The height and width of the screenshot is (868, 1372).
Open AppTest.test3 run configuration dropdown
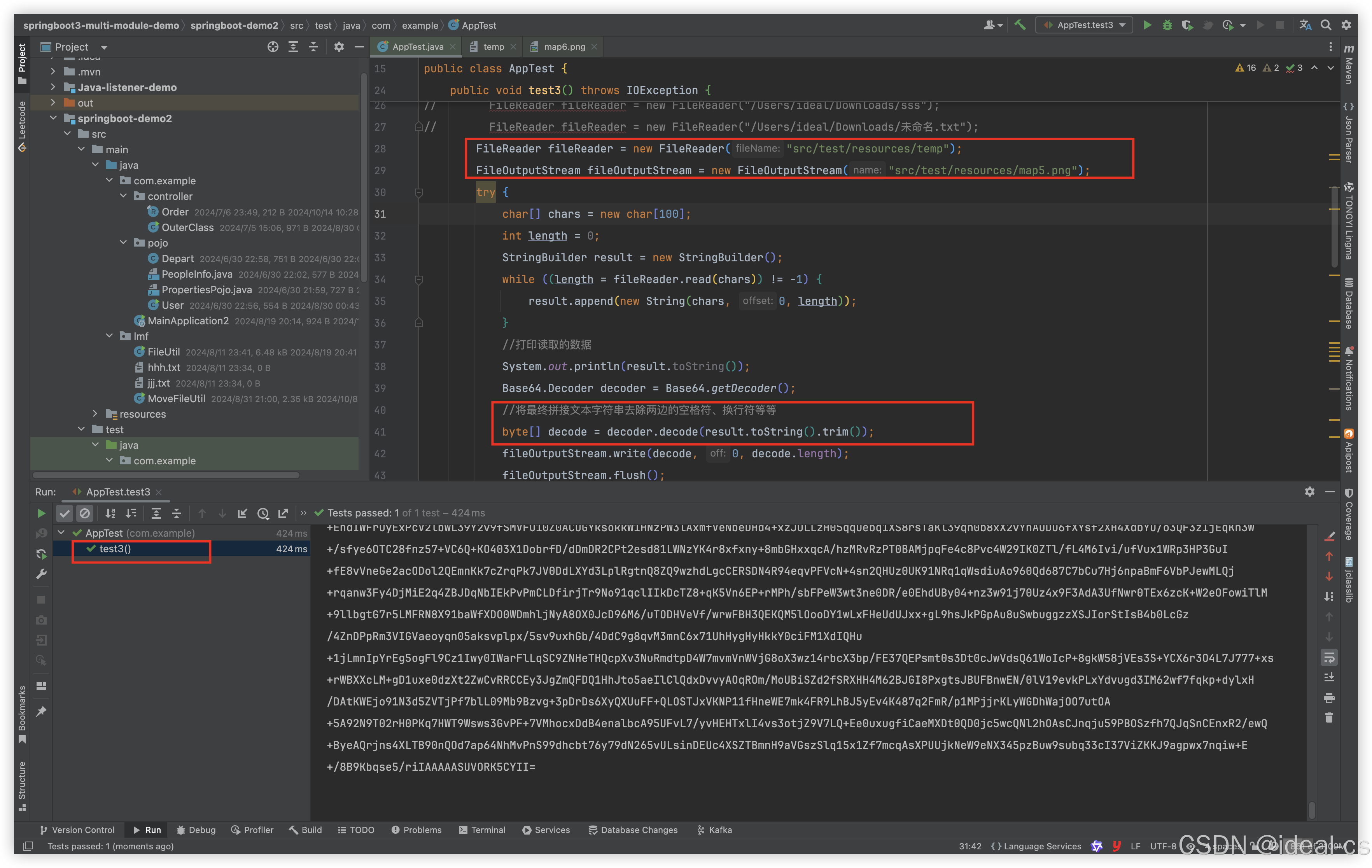coord(1084,25)
